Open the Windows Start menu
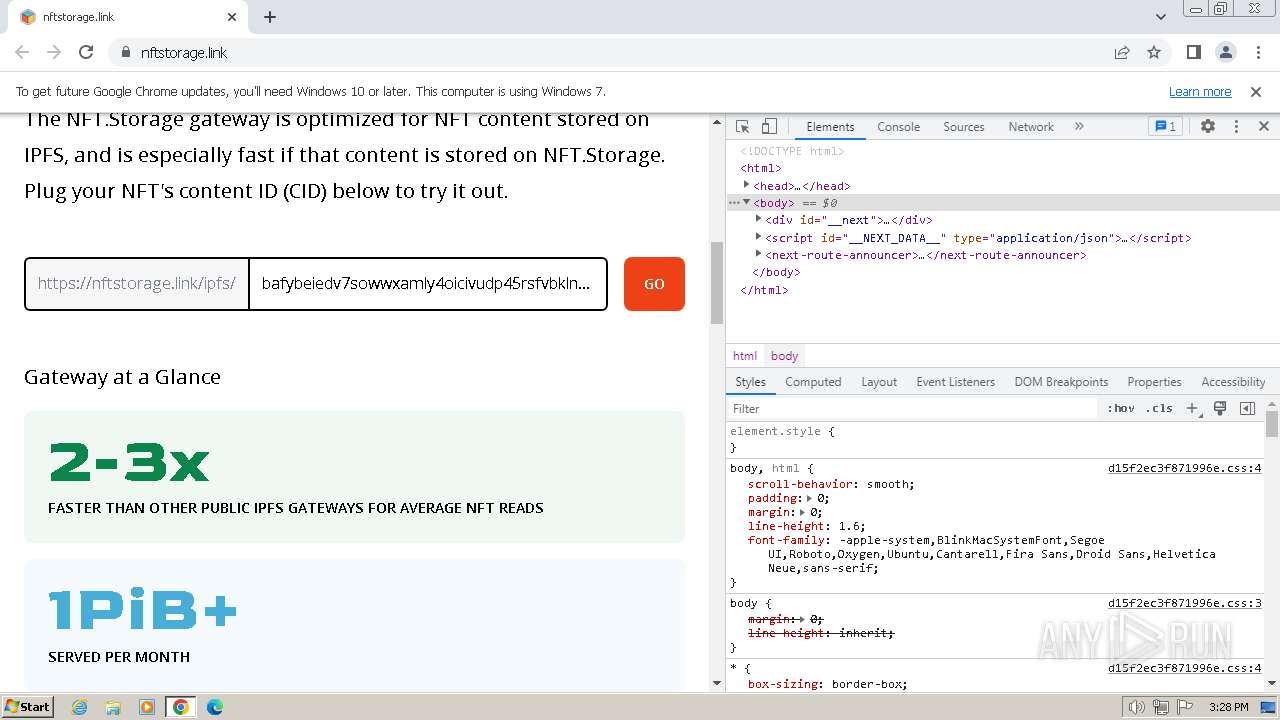This screenshot has height=720, width=1280. click(x=27, y=706)
